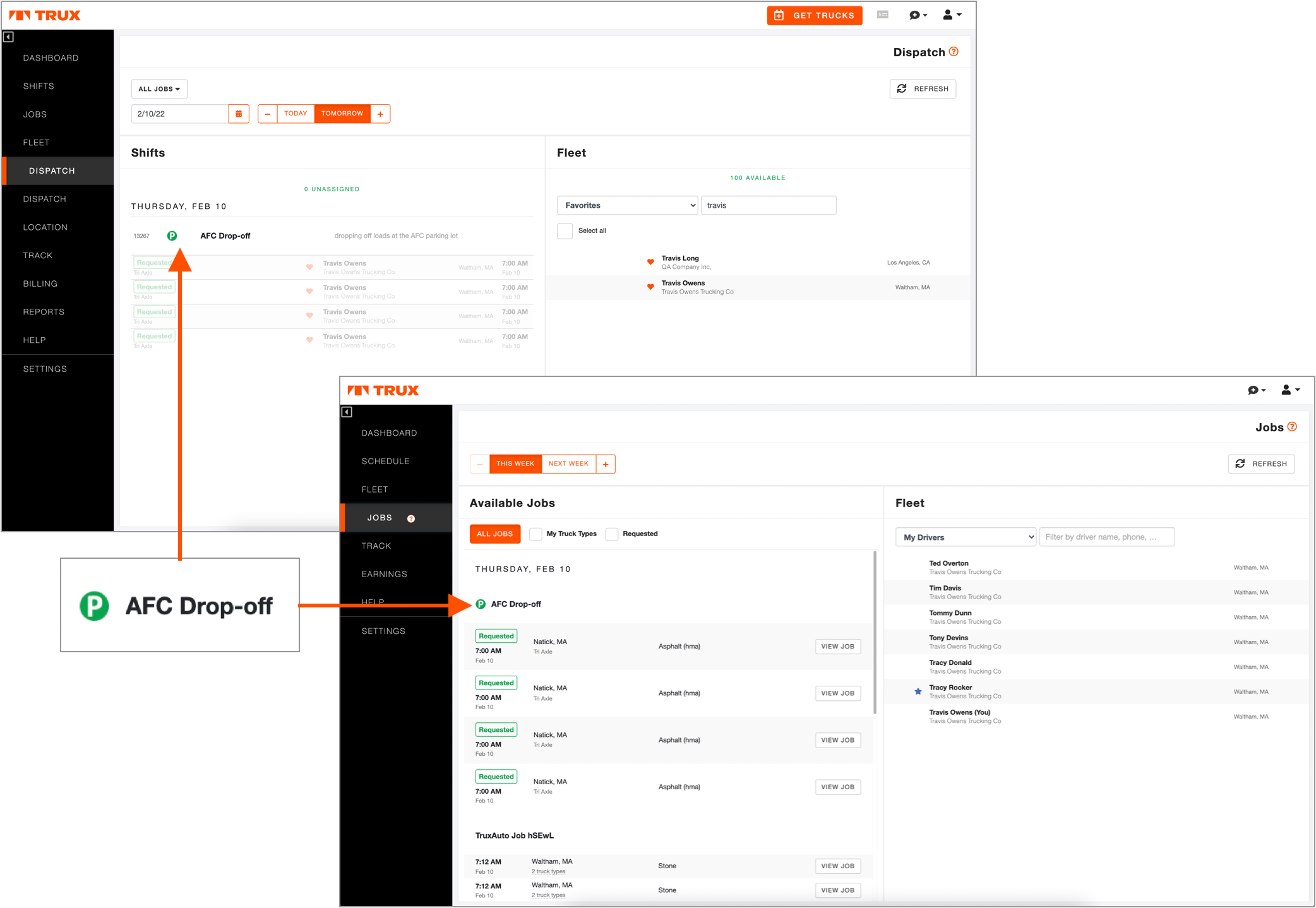Select driver Tracy Donald in Fleet list
This screenshot has width=1316, height=908.
pos(1096,667)
